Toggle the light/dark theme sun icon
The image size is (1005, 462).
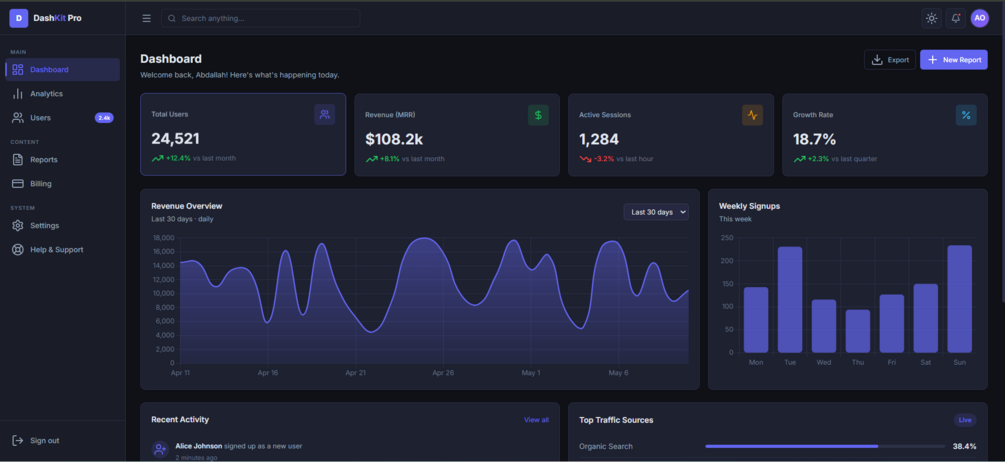[x=931, y=19]
